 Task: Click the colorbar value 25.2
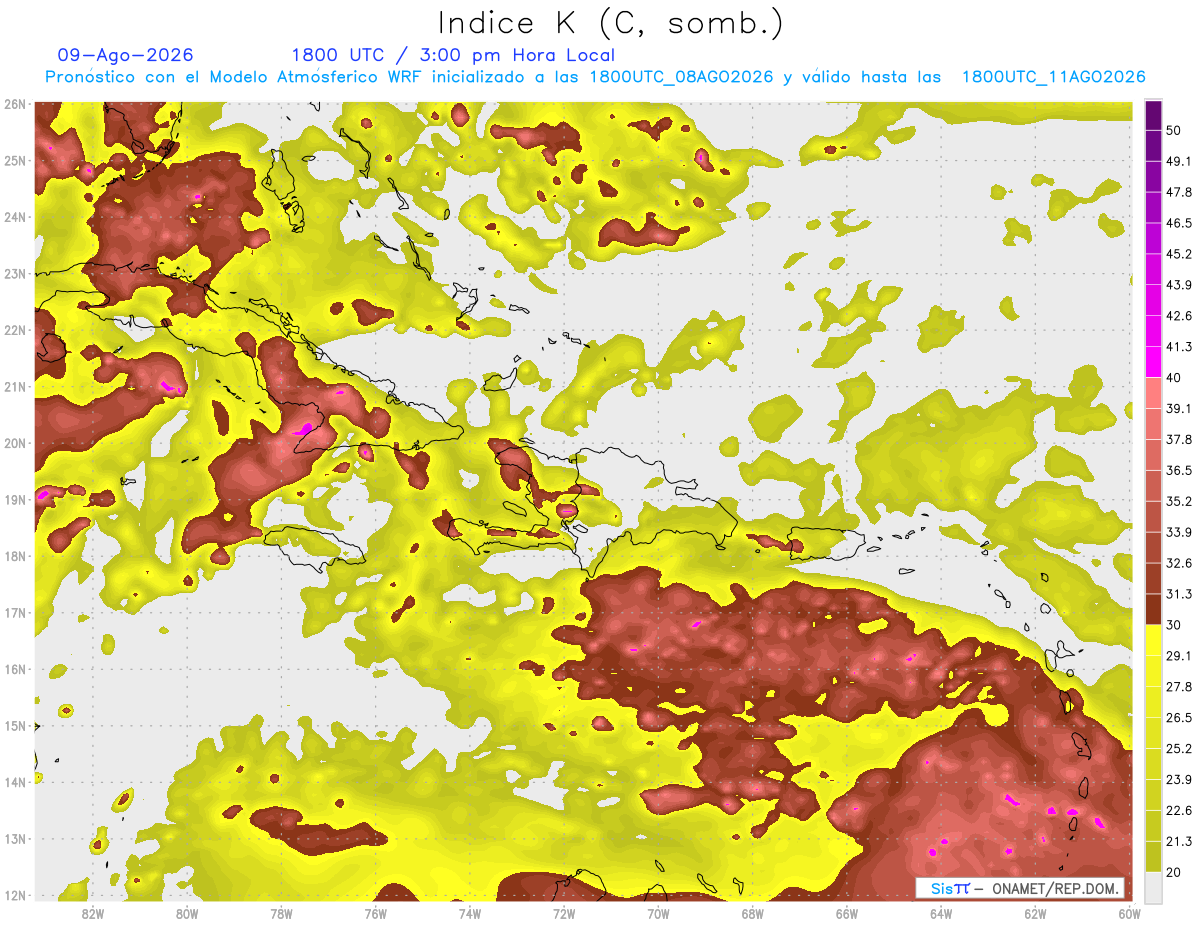point(1179,749)
